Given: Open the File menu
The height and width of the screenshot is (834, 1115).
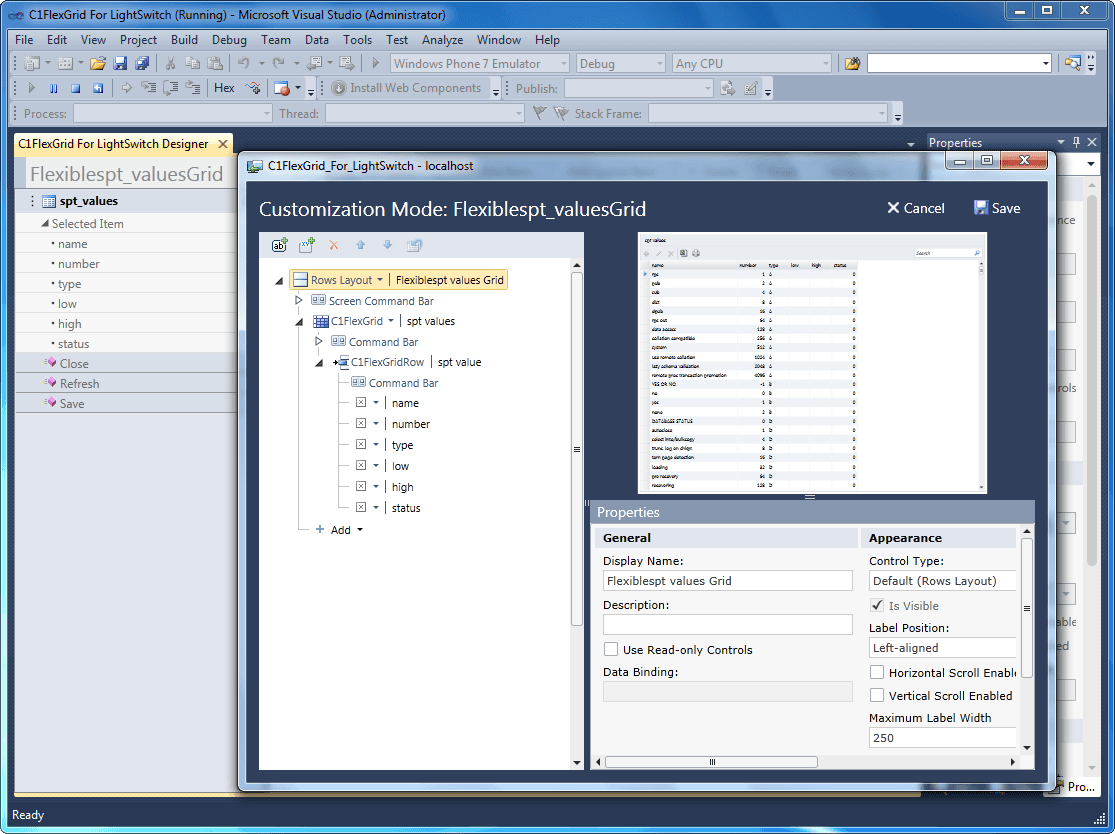Looking at the screenshot, I should (24, 40).
